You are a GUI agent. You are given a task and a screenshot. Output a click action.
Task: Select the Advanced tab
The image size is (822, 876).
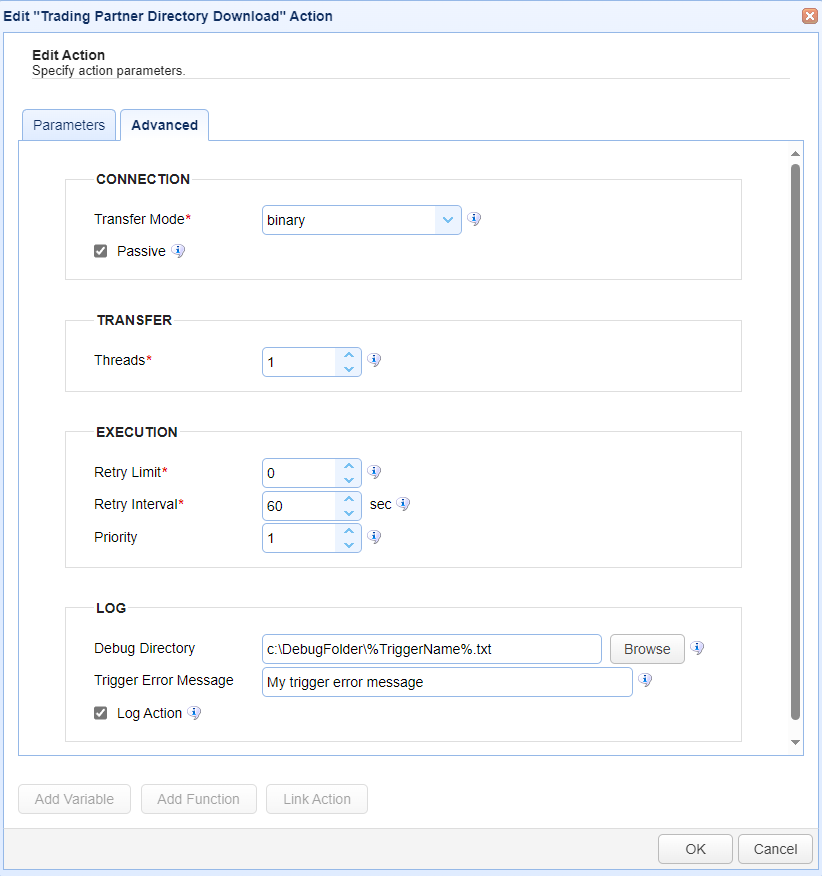pos(164,125)
